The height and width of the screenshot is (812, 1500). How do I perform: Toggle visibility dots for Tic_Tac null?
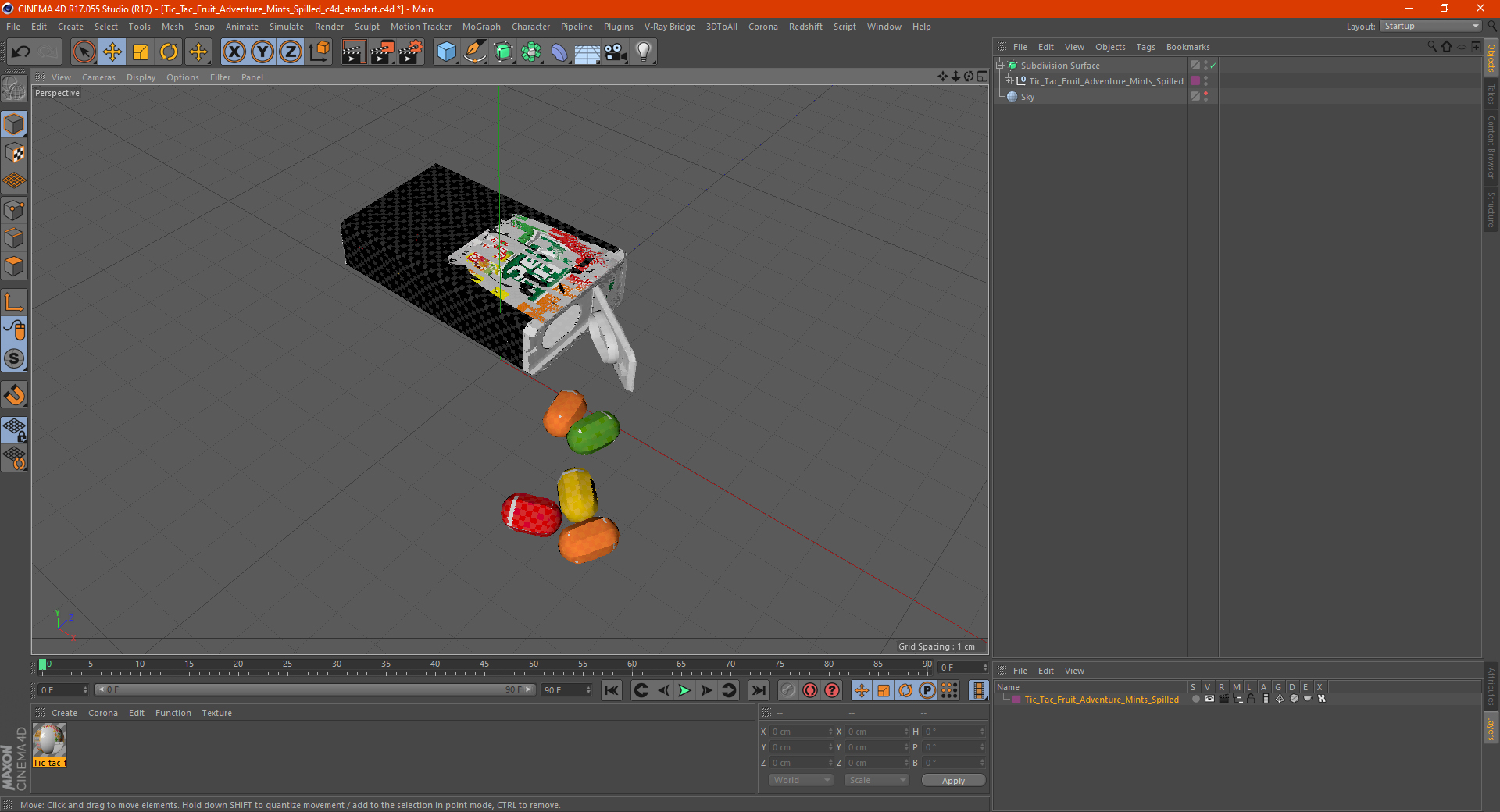coord(1206,81)
